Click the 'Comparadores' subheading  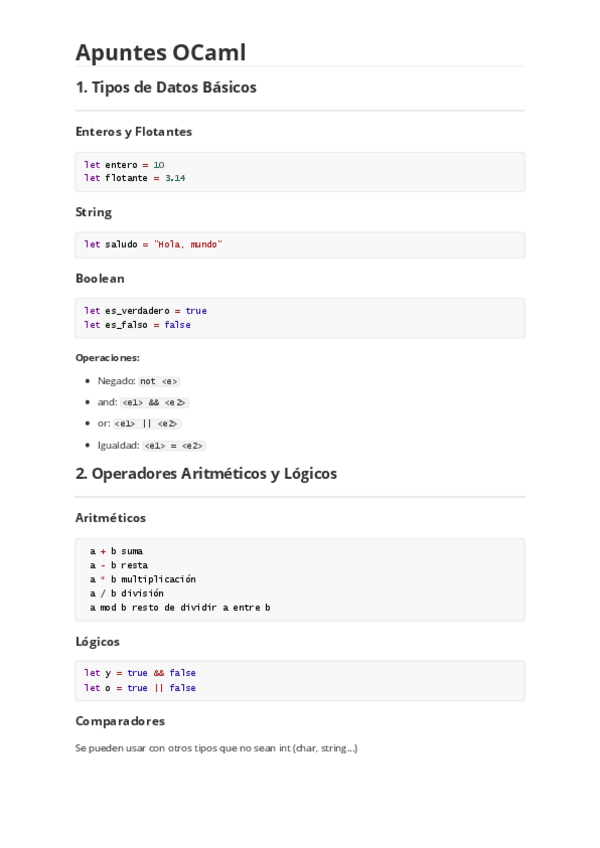tap(120, 720)
